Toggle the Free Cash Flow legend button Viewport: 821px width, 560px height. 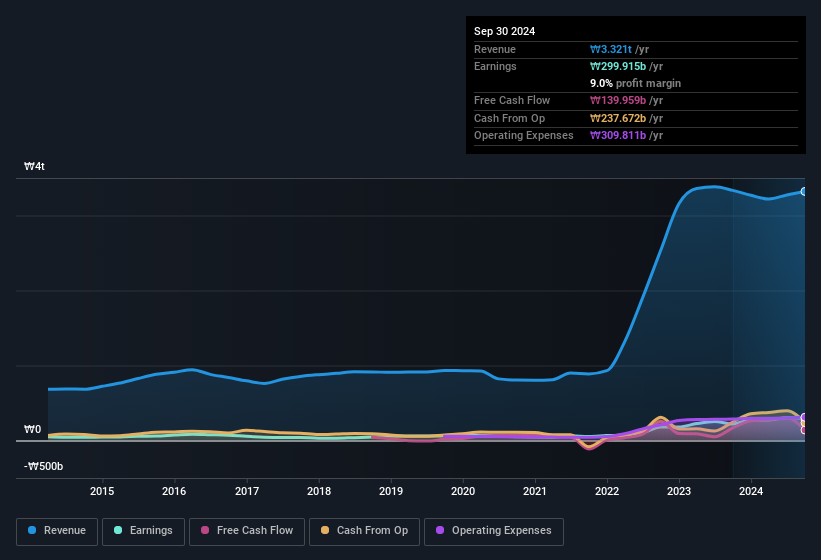(x=247, y=531)
